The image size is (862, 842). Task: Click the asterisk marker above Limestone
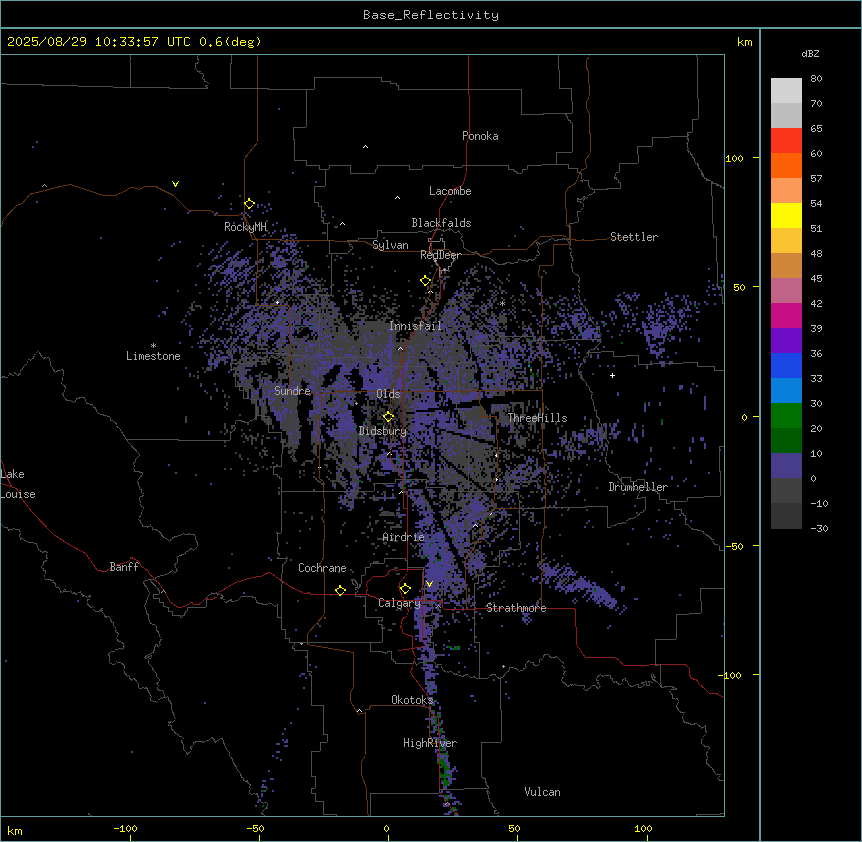[153, 346]
